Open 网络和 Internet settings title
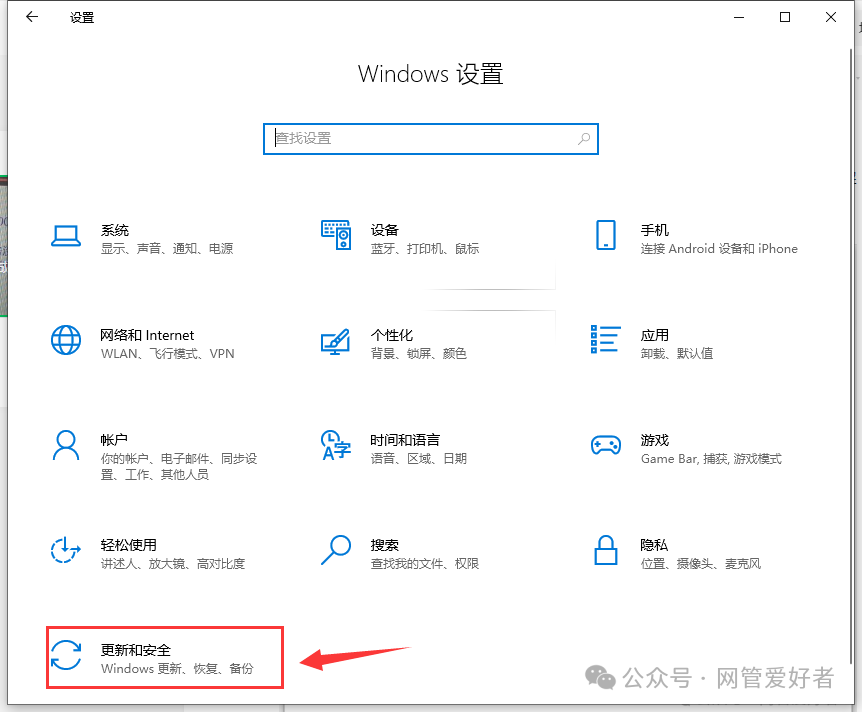862x712 pixels. (x=147, y=335)
